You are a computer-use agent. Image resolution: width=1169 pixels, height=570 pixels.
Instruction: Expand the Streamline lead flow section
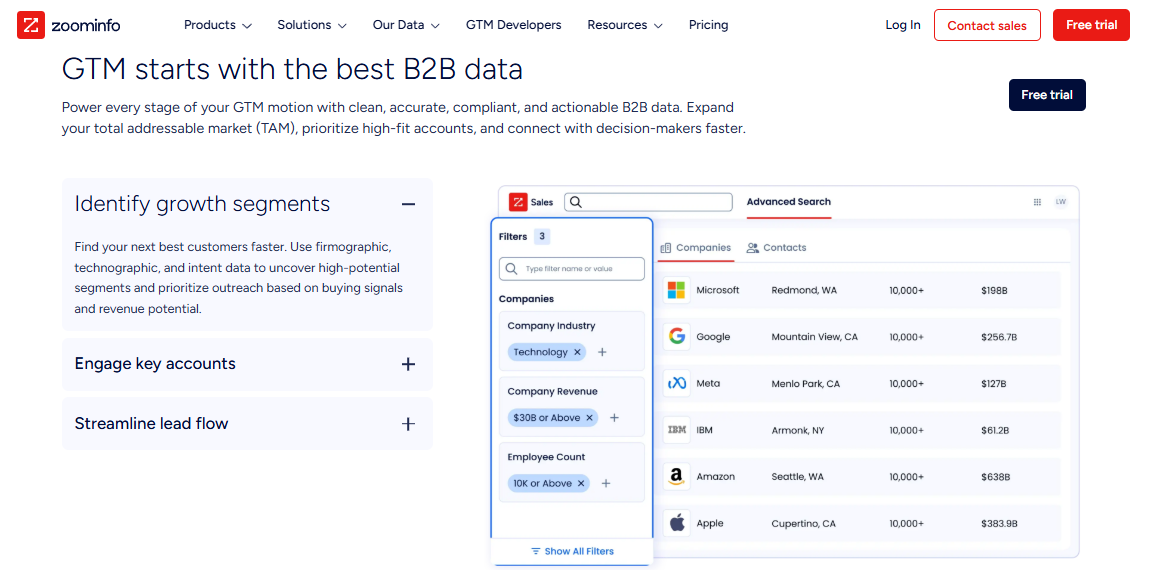tap(408, 424)
